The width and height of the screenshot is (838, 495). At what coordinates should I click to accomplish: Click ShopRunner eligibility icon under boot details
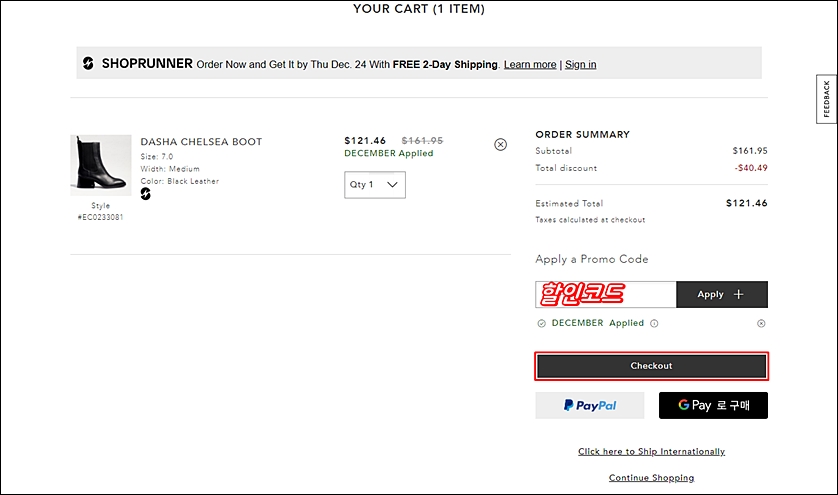[x=145, y=194]
